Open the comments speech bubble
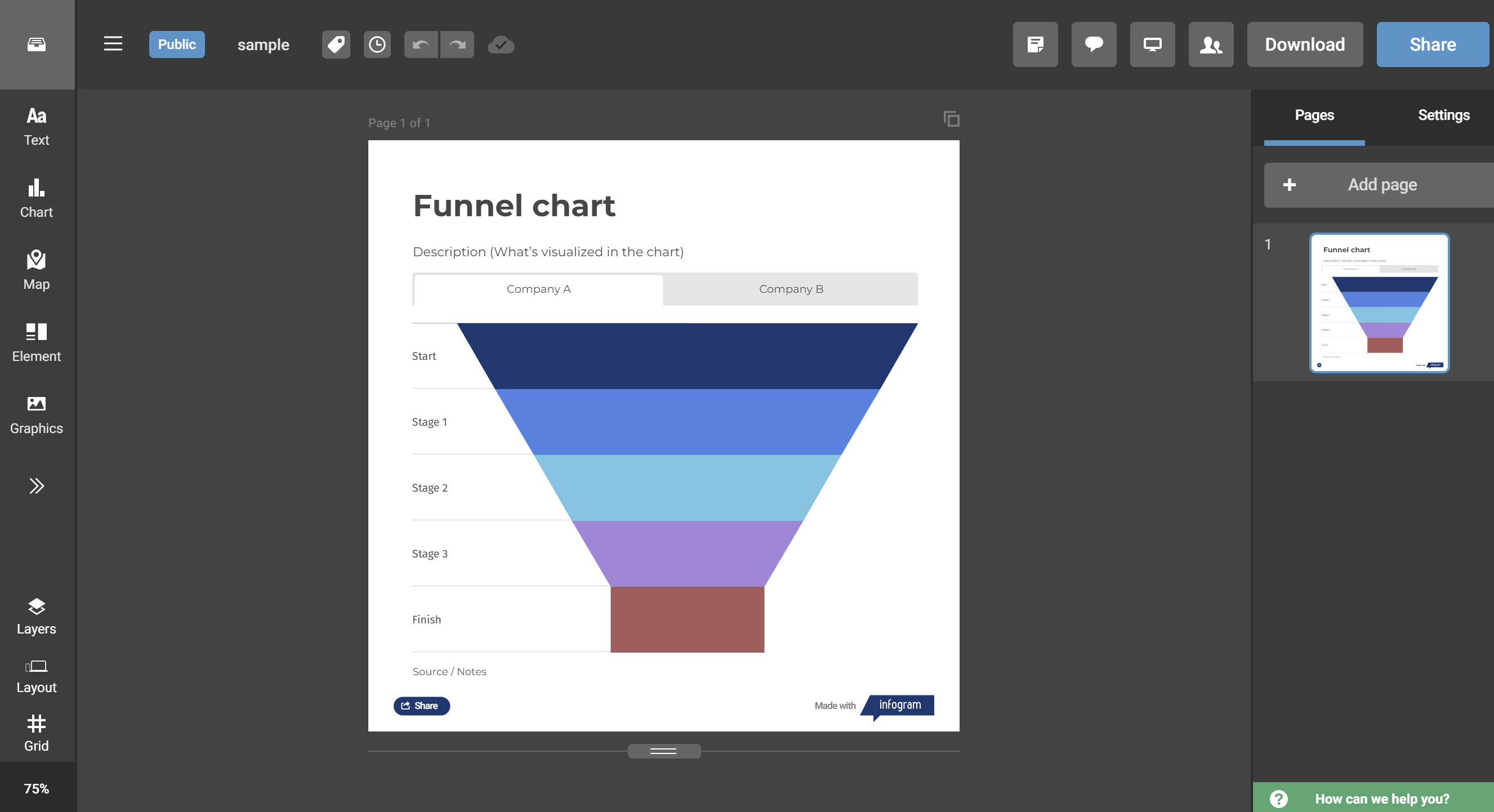Viewport: 1494px width, 812px height. [1094, 44]
